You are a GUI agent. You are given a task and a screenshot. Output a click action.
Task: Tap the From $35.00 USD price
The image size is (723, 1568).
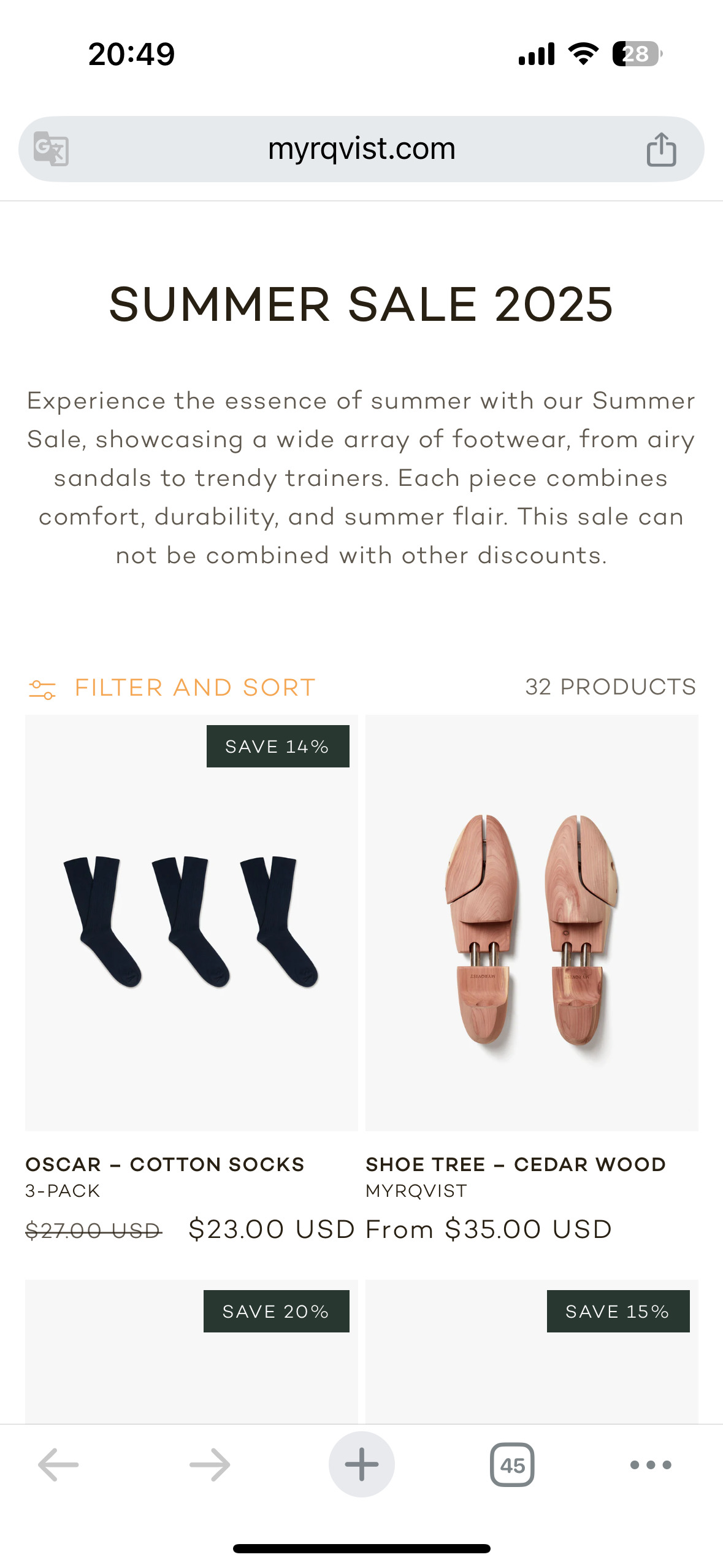489,1229
